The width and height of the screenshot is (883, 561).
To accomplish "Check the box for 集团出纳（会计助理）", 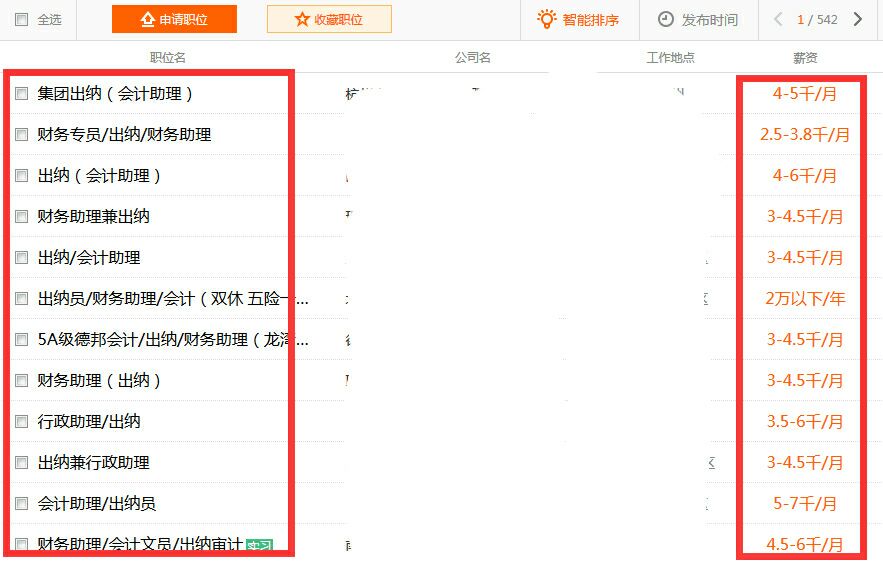I will [x=22, y=94].
